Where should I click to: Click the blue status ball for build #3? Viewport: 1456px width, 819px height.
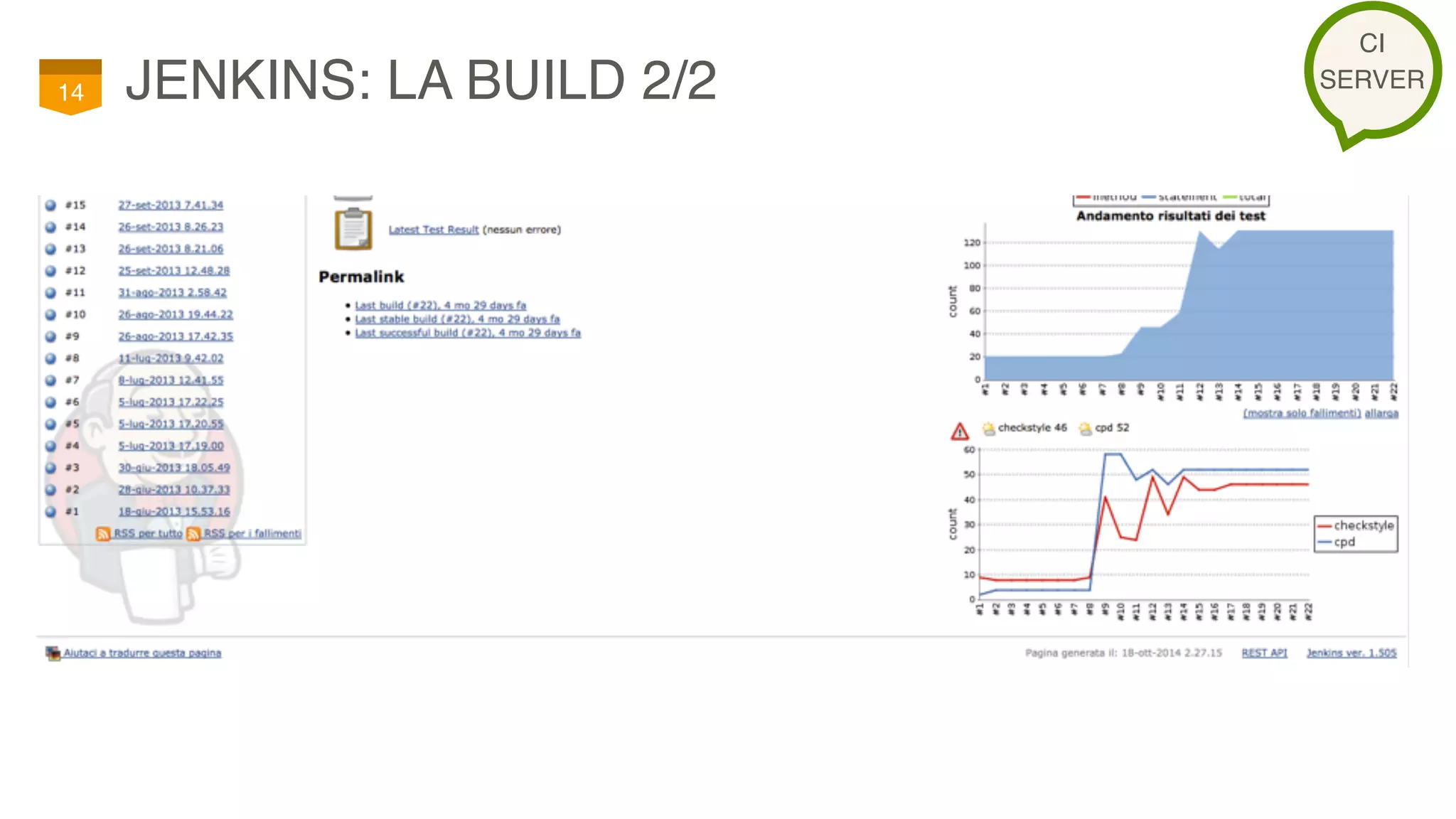click(x=50, y=469)
